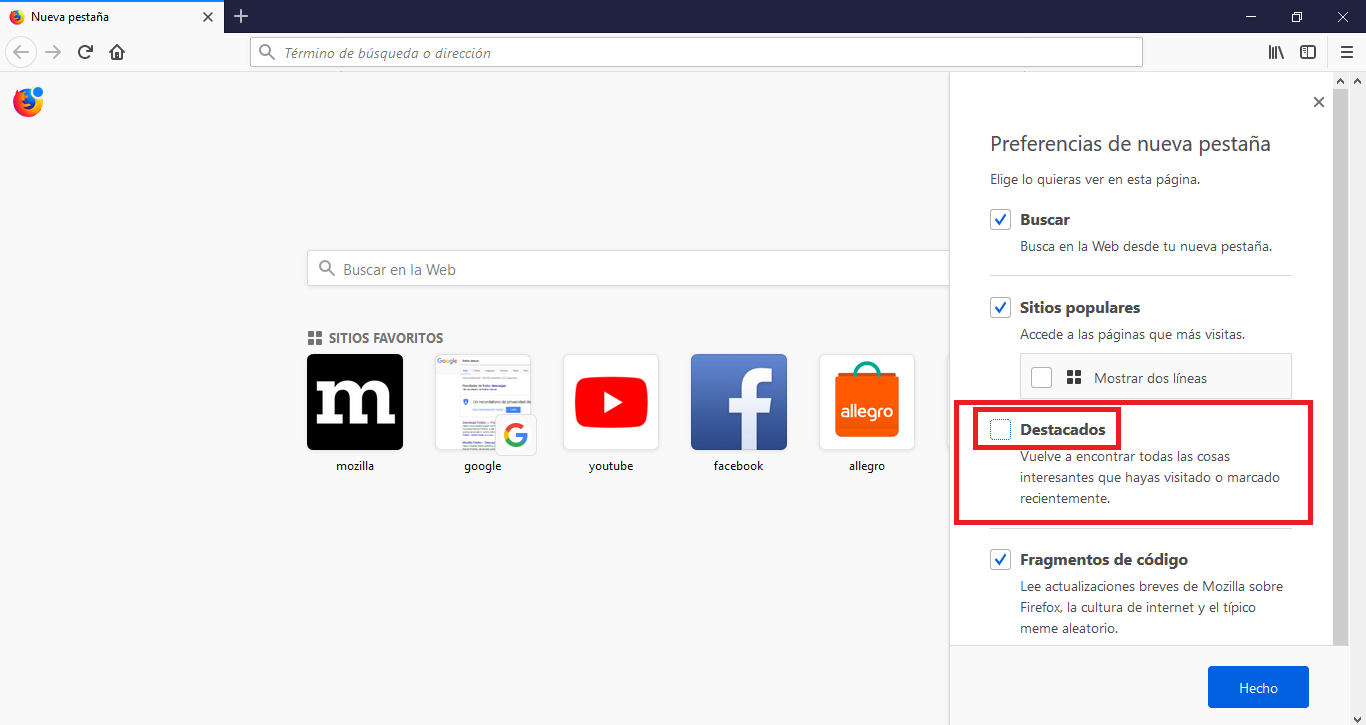
Task: Open the google top site tile
Action: [x=483, y=402]
